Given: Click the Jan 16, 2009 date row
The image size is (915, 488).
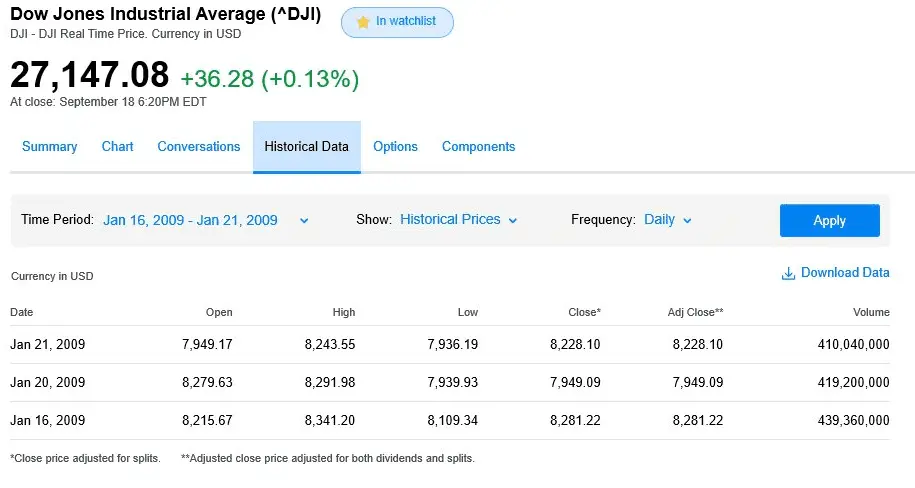Looking at the screenshot, I should tap(48, 420).
